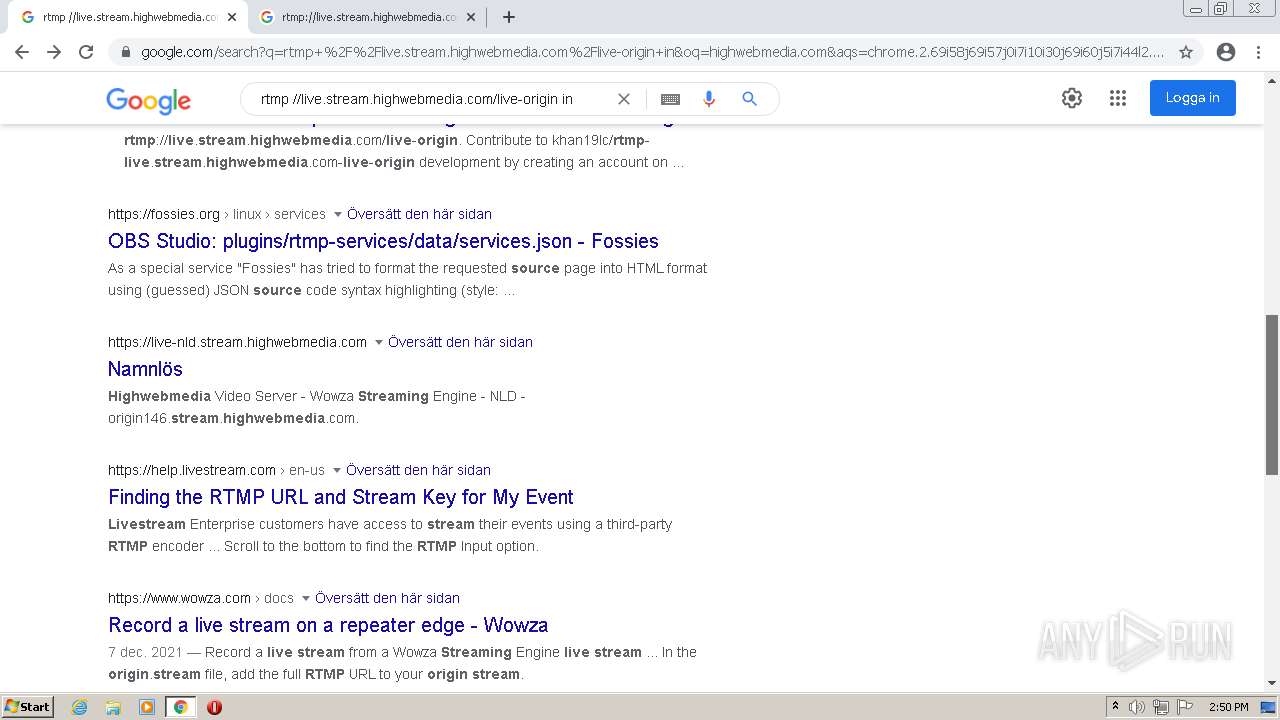Click the browser forward arrow
The image size is (1280, 720).
point(54,52)
